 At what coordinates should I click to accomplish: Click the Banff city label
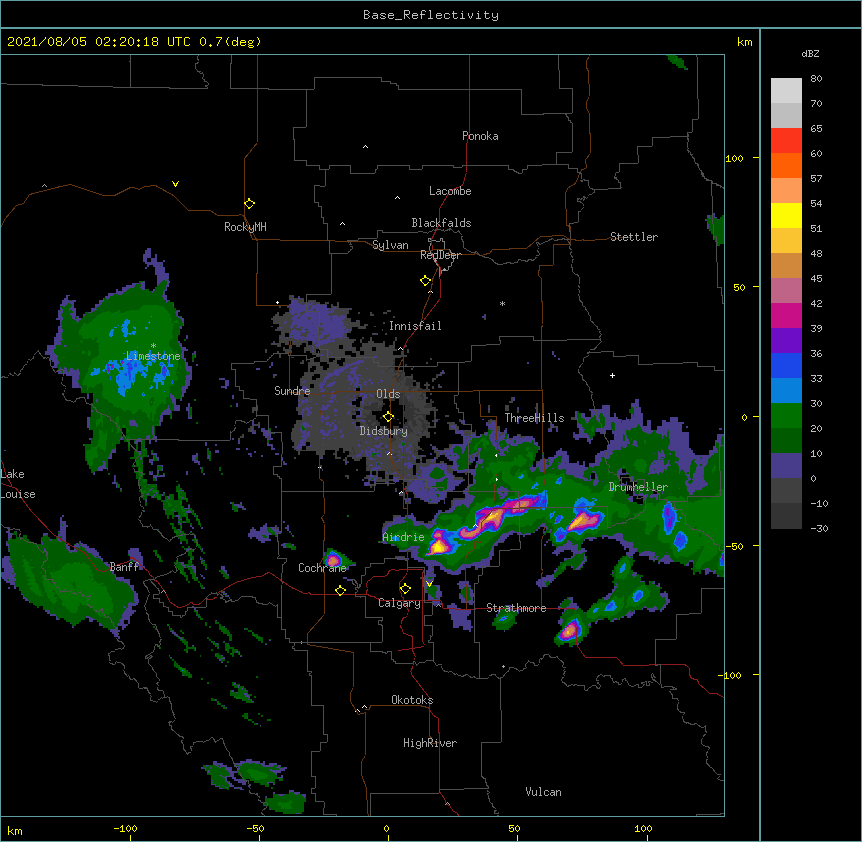[x=125, y=567]
